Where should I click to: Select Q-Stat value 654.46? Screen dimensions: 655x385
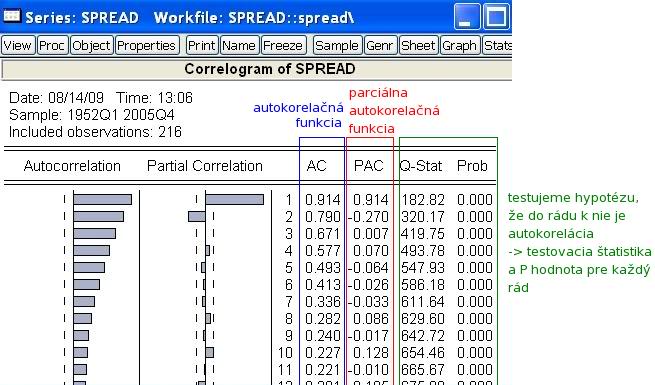(x=423, y=353)
